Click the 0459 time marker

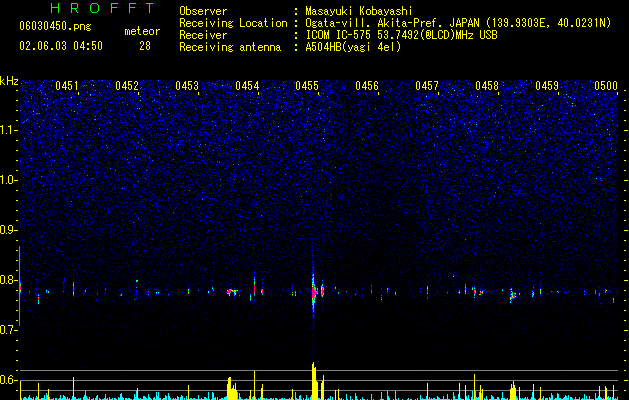547,86
